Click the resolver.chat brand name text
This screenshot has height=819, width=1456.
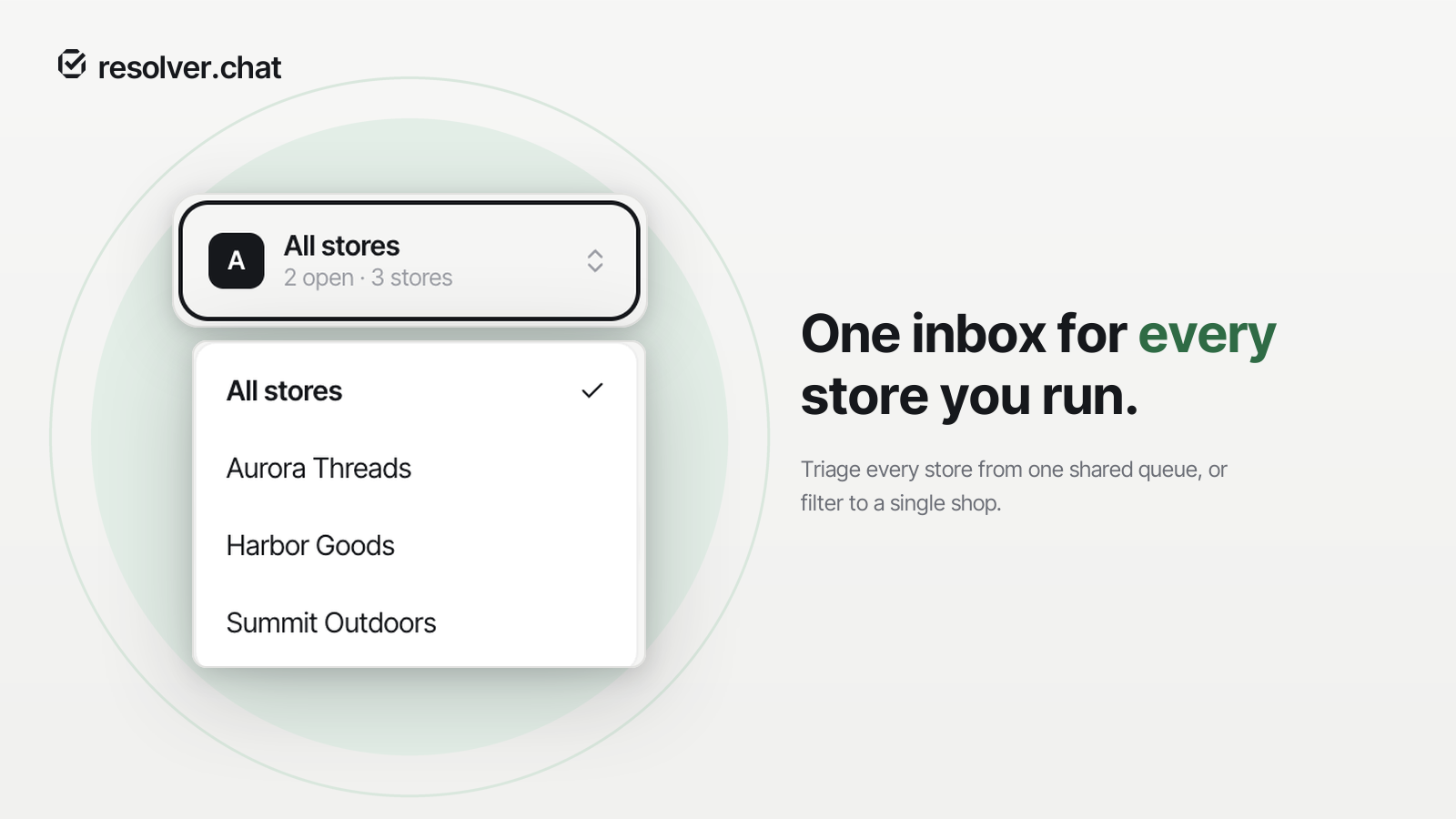click(x=189, y=67)
